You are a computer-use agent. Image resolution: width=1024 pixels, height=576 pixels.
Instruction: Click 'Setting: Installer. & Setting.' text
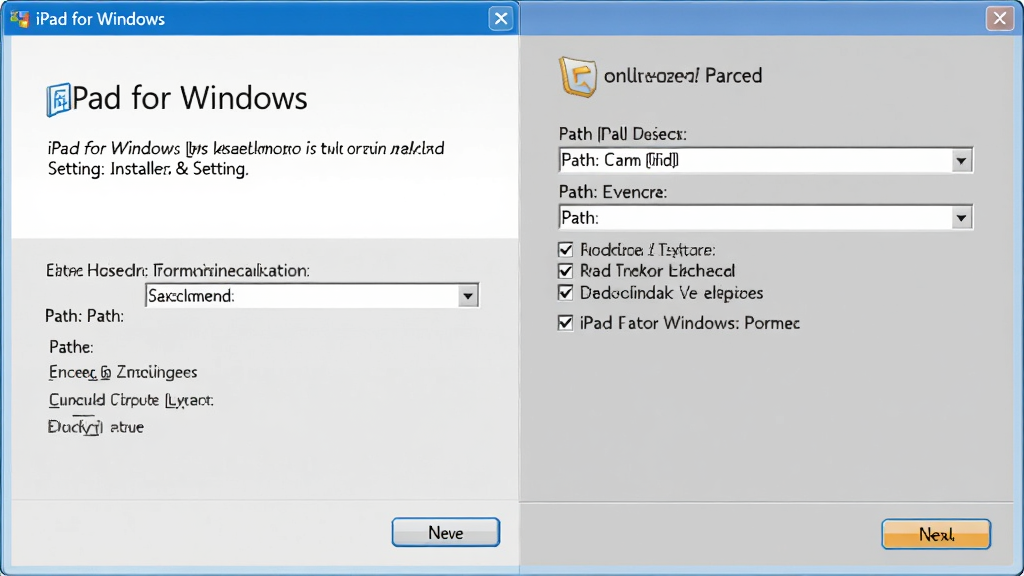(x=148, y=169)
